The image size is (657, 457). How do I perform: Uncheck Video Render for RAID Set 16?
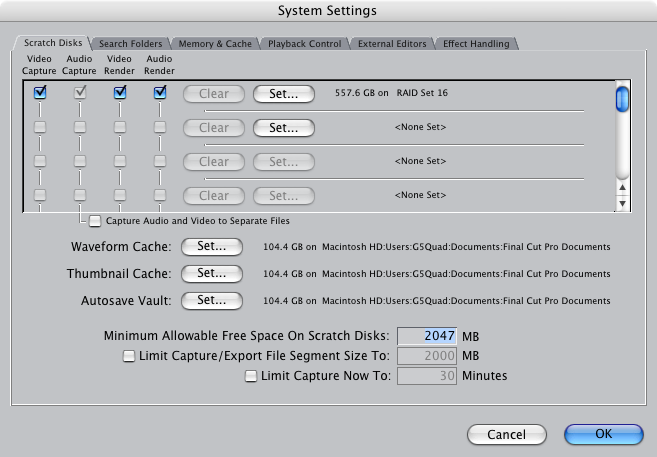[120, 93]
